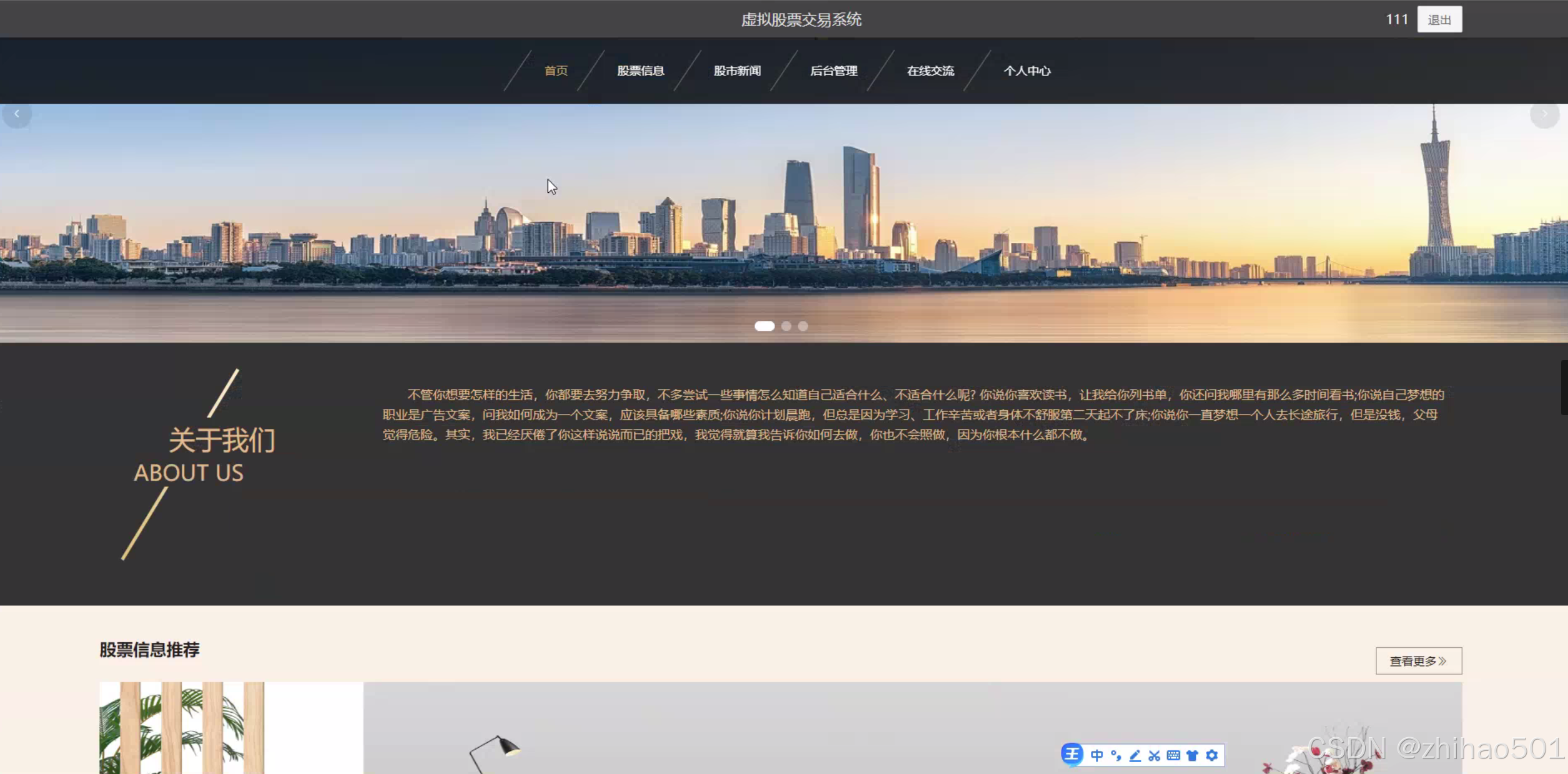This screenshot has height=774, width=1568.
Task: Open the 股市新闻 menu item
Action: [x=737, y=71]
